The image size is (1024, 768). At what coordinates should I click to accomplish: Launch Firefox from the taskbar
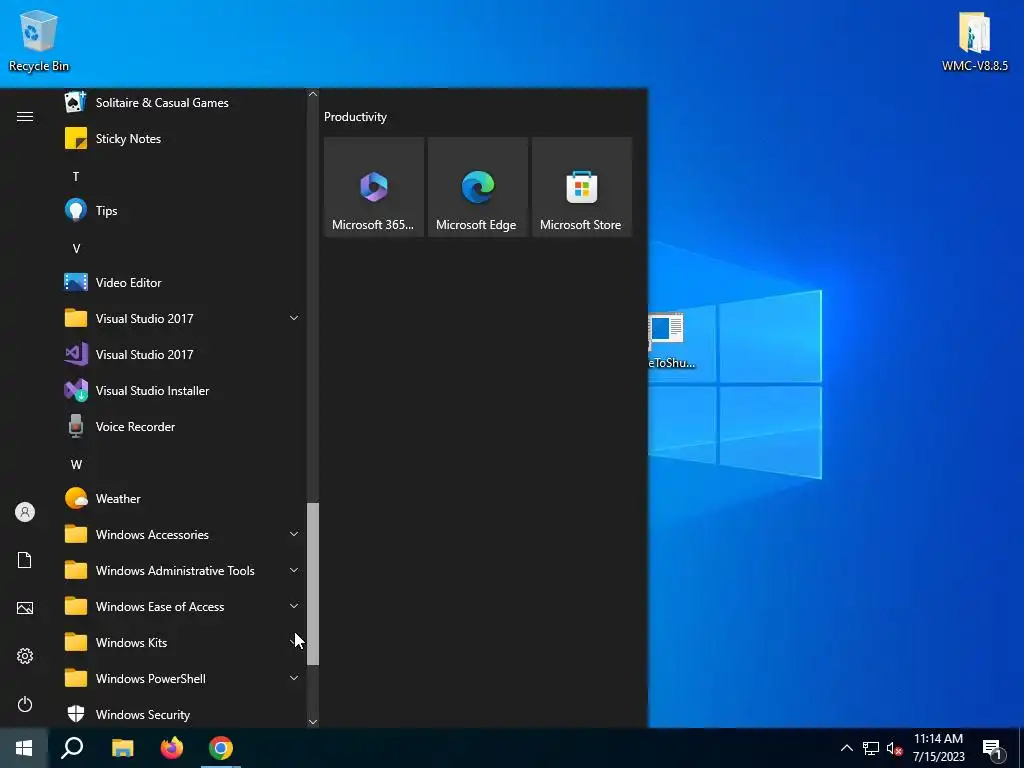point(172,748)
